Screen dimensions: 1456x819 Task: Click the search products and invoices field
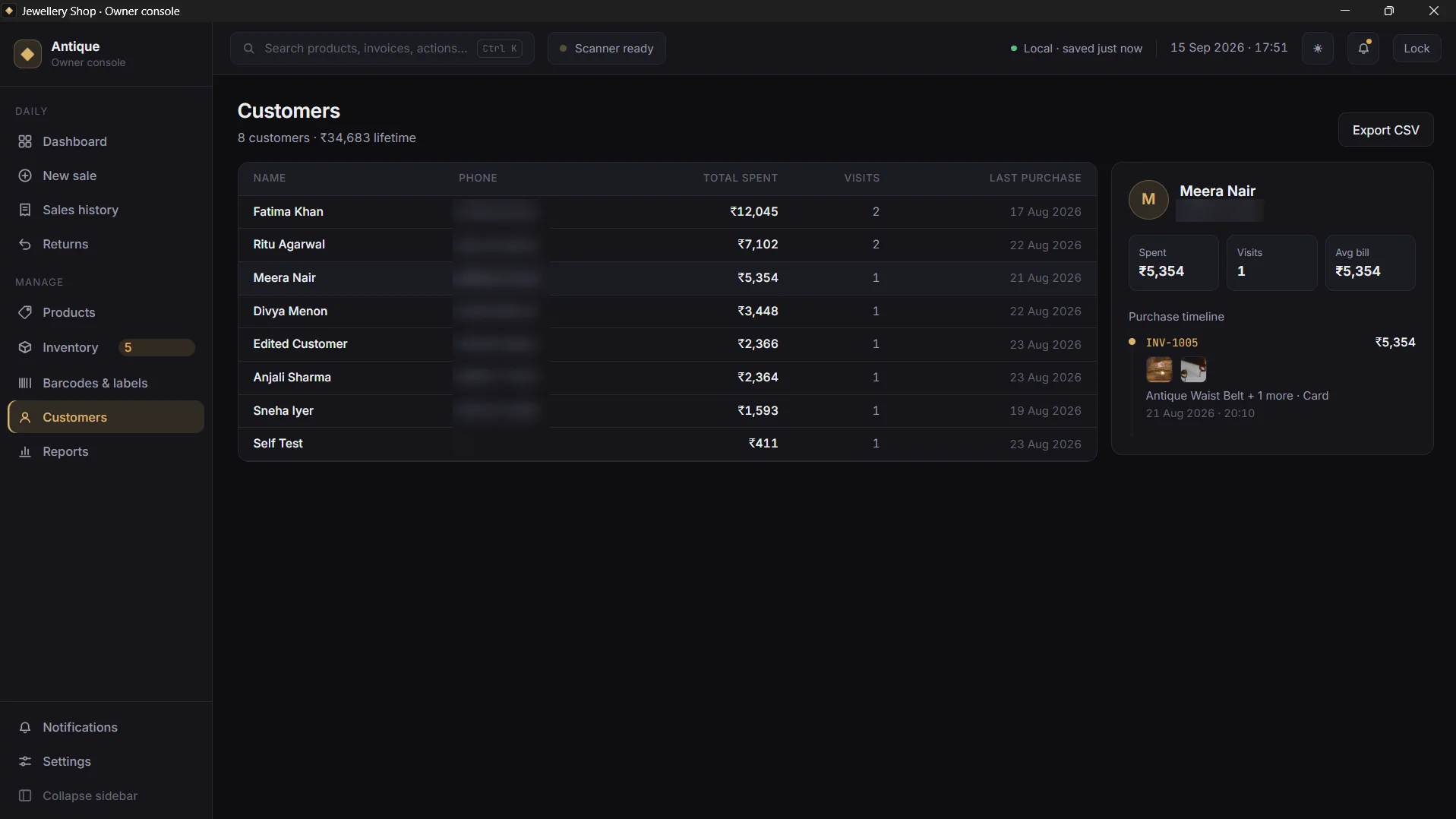[x=382, y=49]
